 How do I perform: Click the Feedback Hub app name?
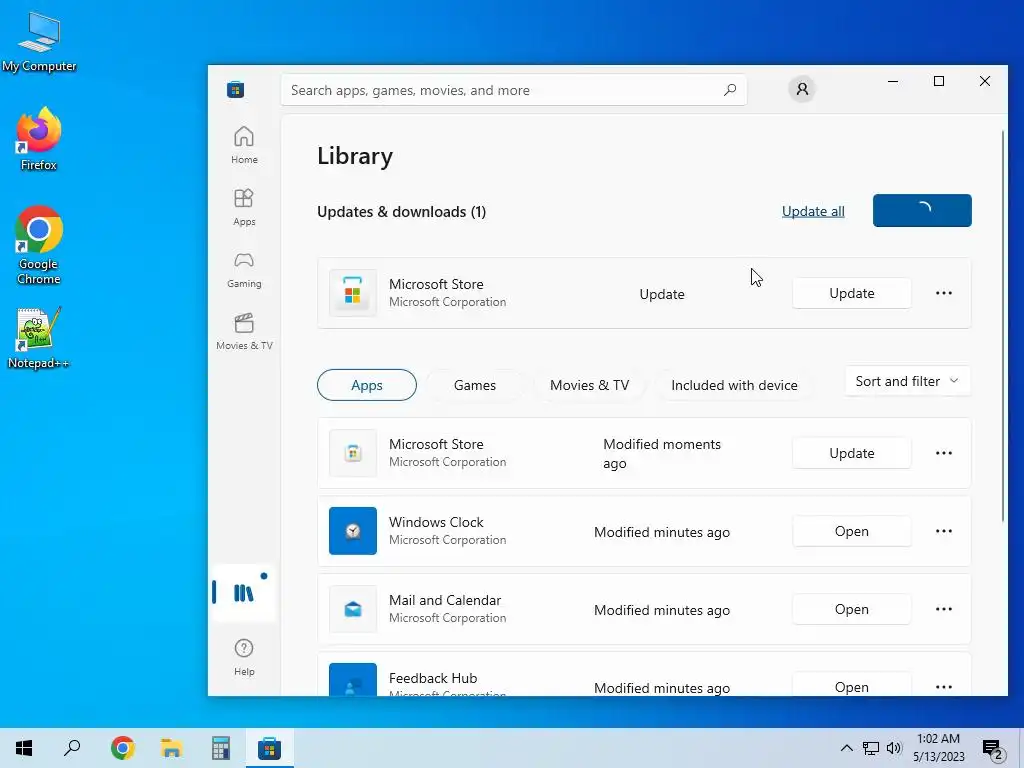click(433, 678)
